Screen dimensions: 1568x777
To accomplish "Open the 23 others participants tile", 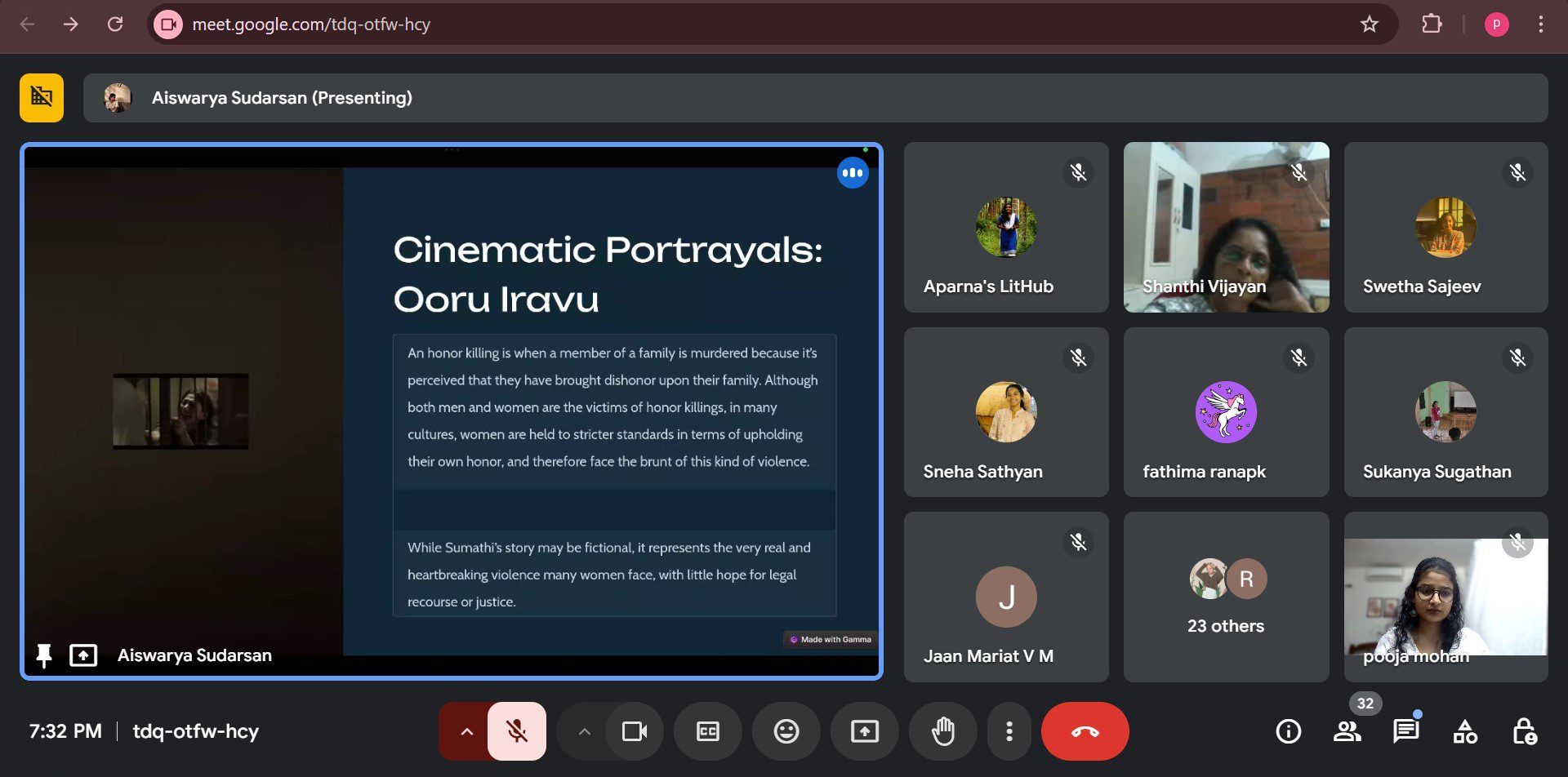I will click(1225, 597).
